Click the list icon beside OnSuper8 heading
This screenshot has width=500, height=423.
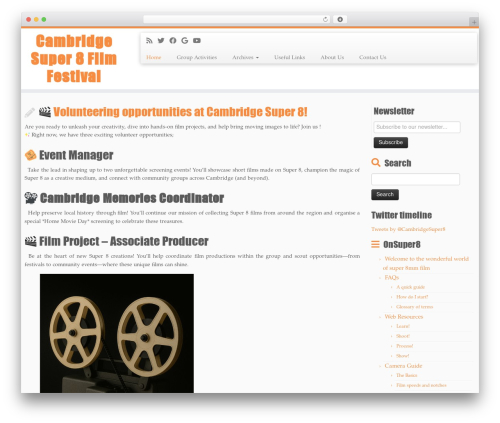(x=375, y=244)
